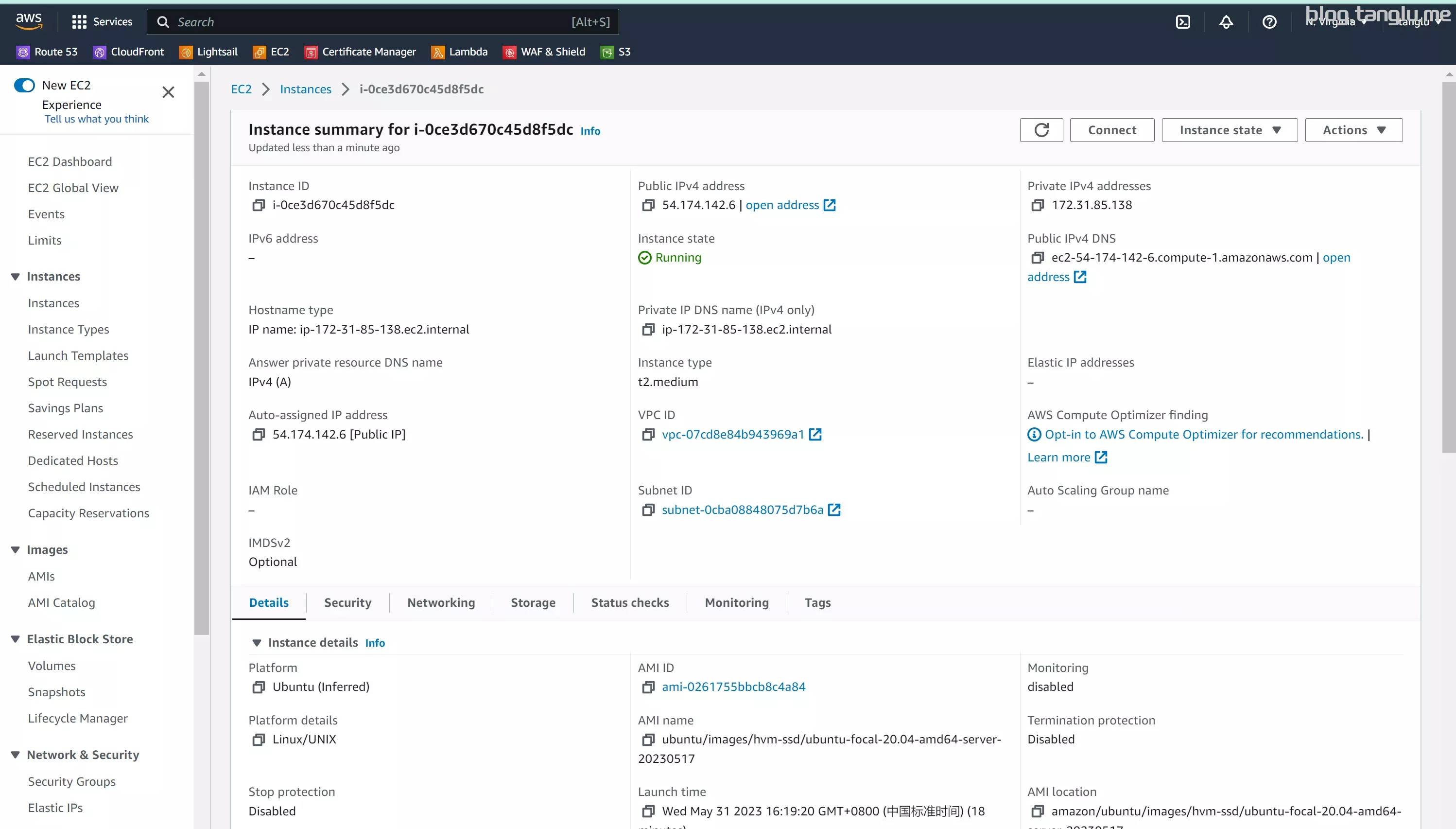Collapse the Instance details section
The image size is (1456, 829).
[257, 643]
